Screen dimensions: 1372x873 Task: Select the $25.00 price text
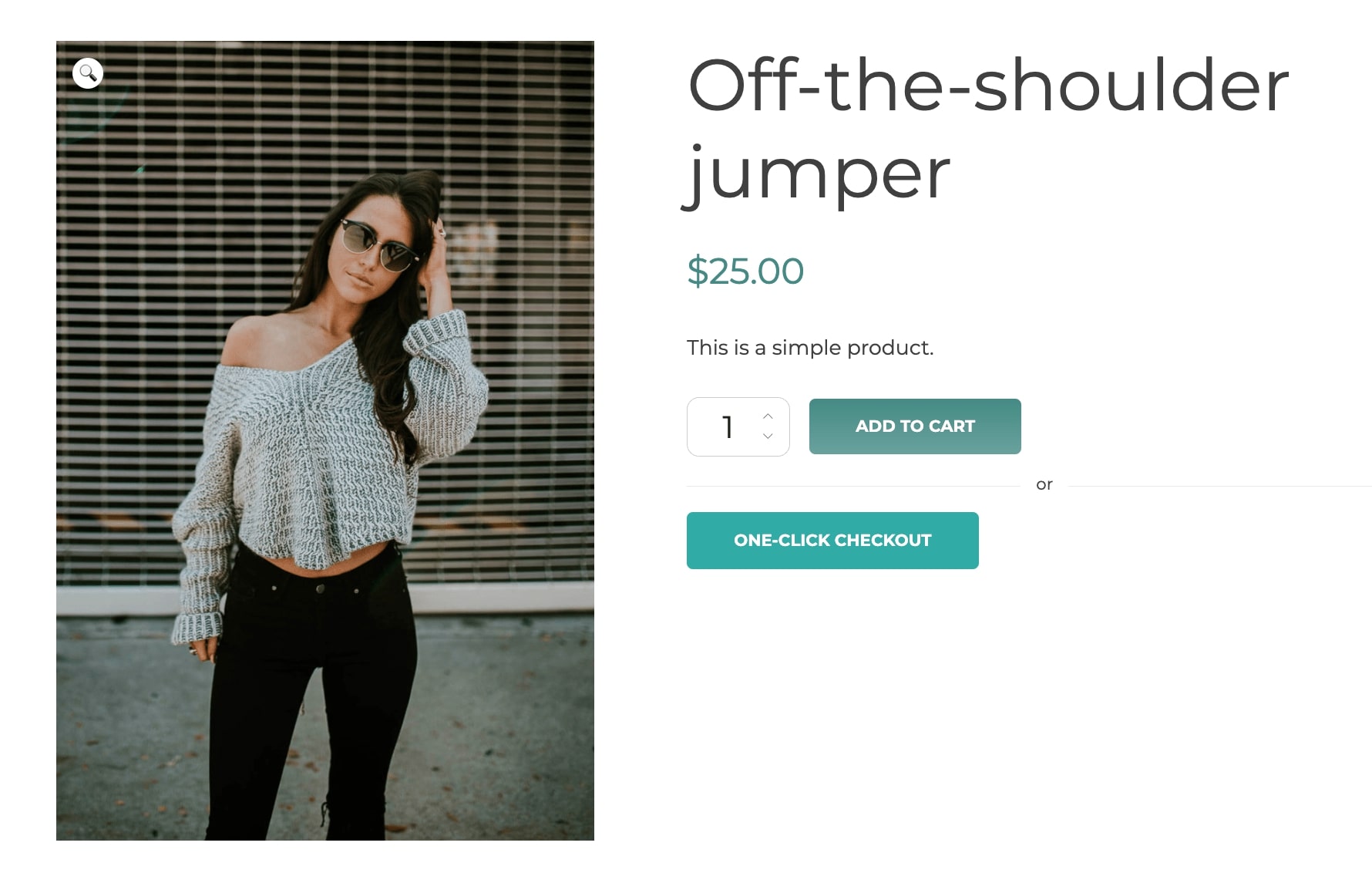coord(745,271)
